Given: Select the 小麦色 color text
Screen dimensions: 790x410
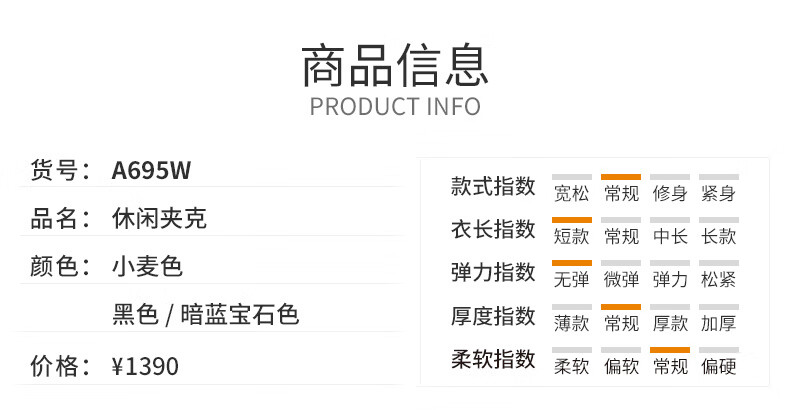Looking at the screenshot, I should (147, 266).
